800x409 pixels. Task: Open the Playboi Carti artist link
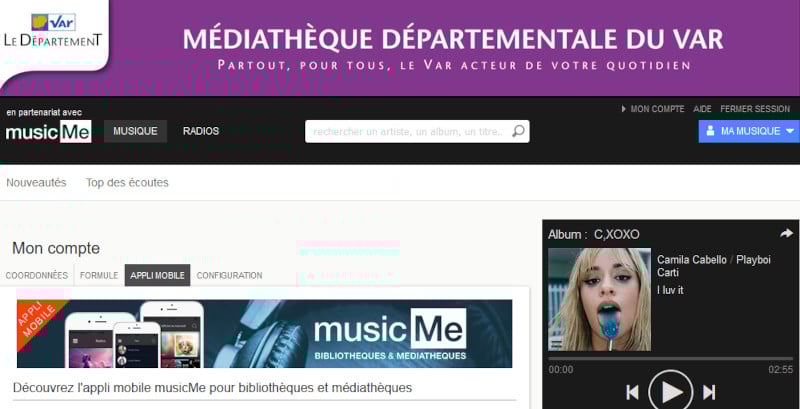[x=713, y=266]
